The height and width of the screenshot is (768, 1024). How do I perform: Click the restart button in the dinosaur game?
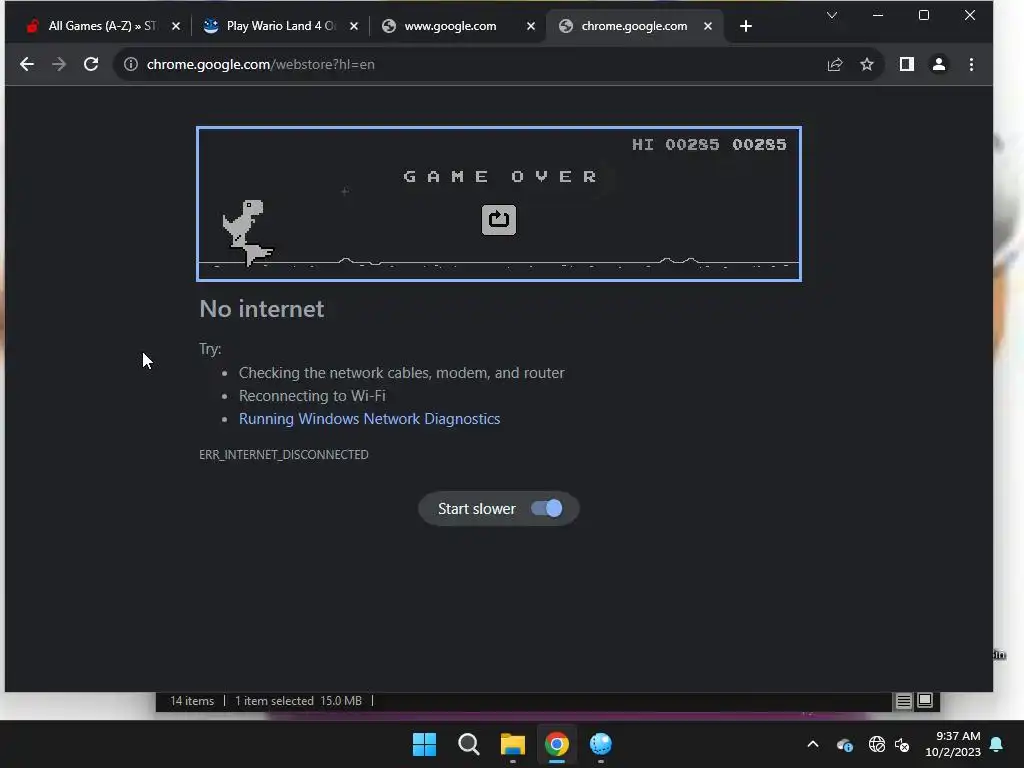pos(498,219)
